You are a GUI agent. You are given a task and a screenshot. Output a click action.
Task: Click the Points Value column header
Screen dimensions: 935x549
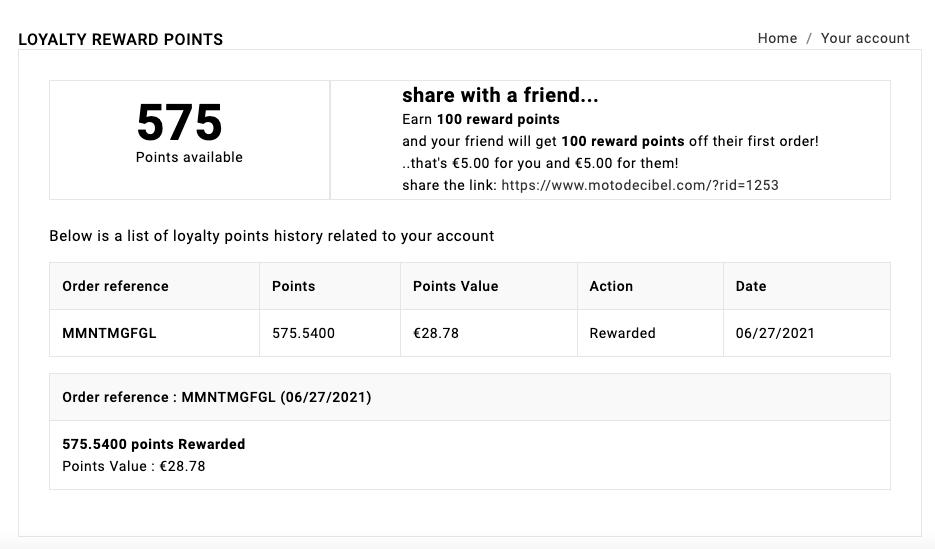[x=455, y=286]
